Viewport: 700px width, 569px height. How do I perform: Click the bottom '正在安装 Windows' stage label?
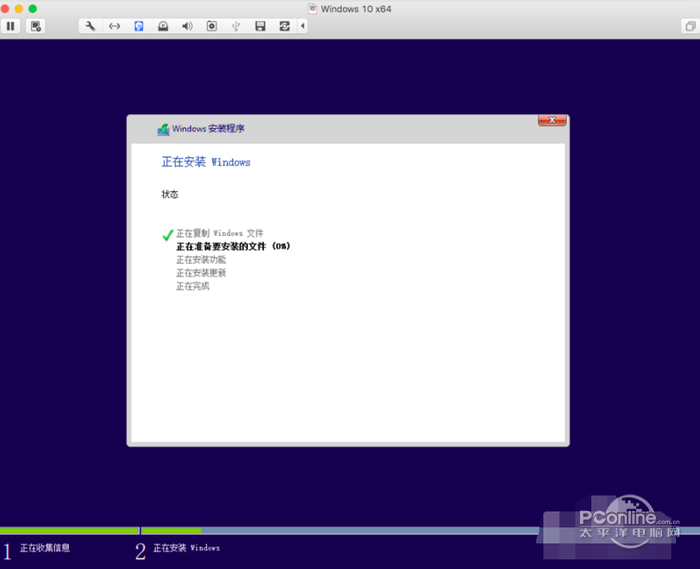coord(187,548)
